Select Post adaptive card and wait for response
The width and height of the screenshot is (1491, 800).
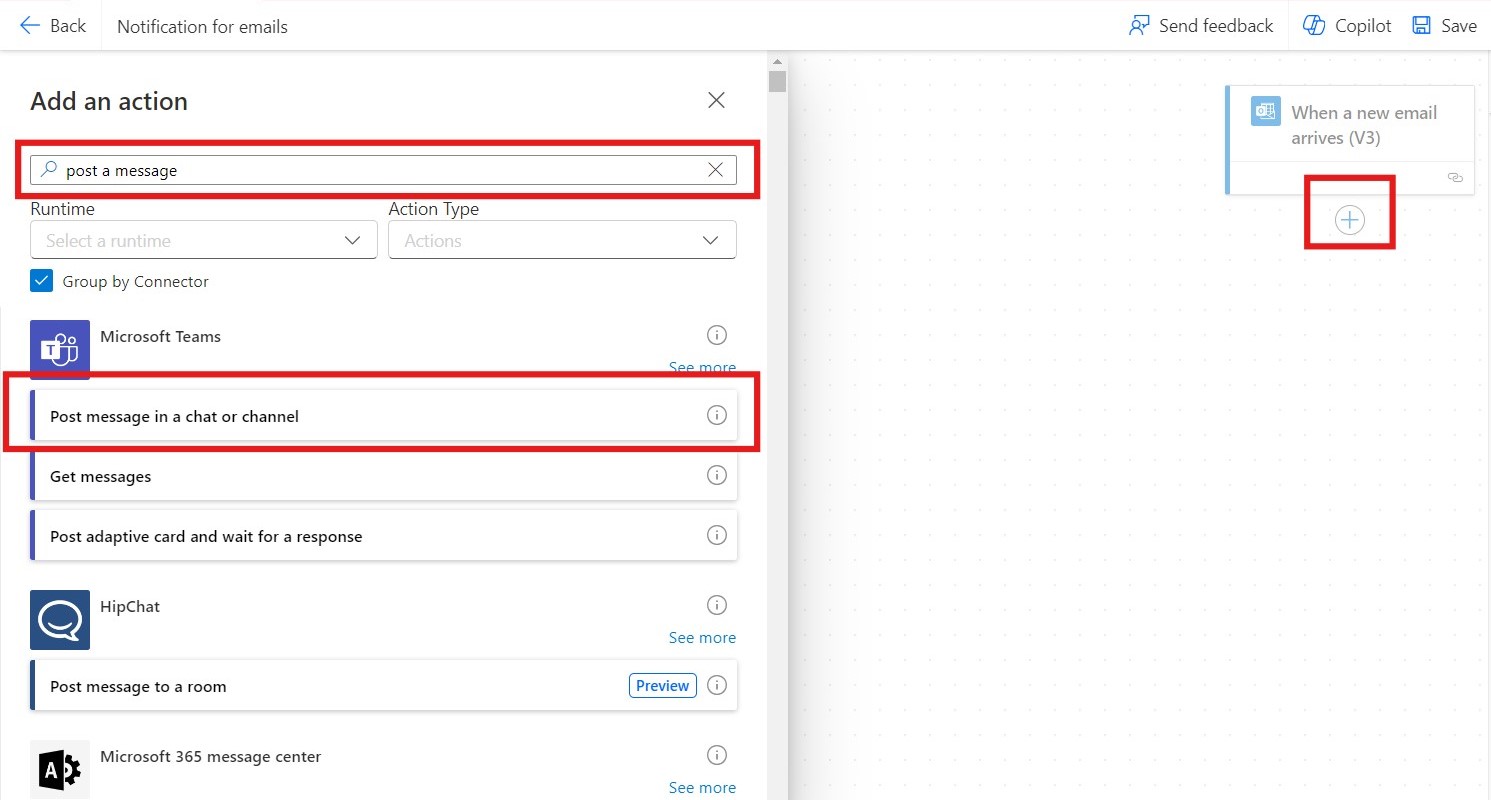point(383,536)
